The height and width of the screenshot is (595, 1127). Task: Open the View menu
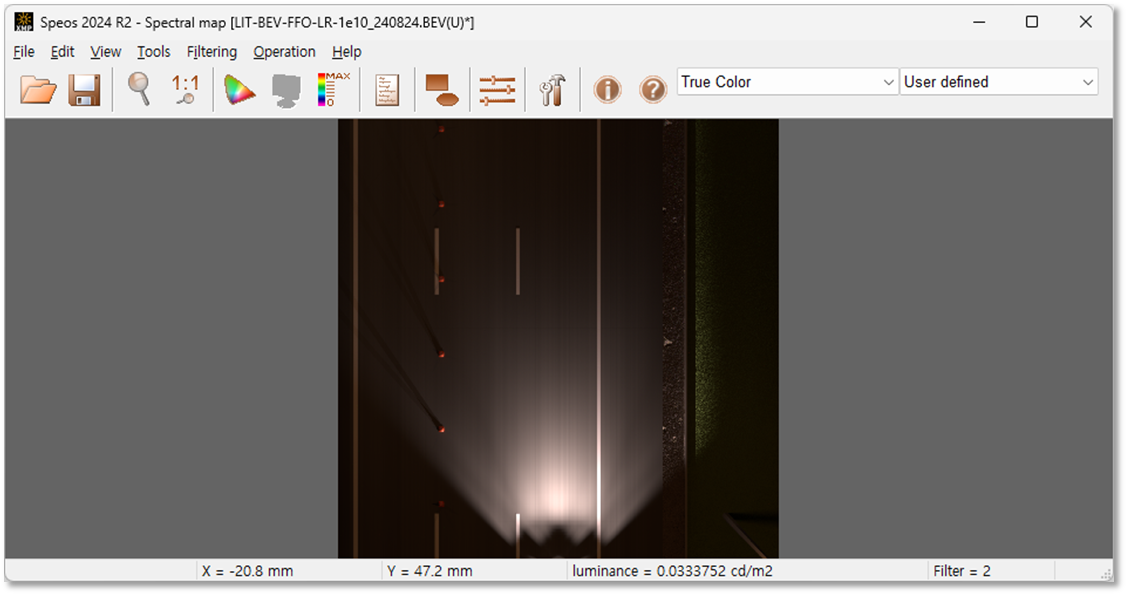[106, 52]
